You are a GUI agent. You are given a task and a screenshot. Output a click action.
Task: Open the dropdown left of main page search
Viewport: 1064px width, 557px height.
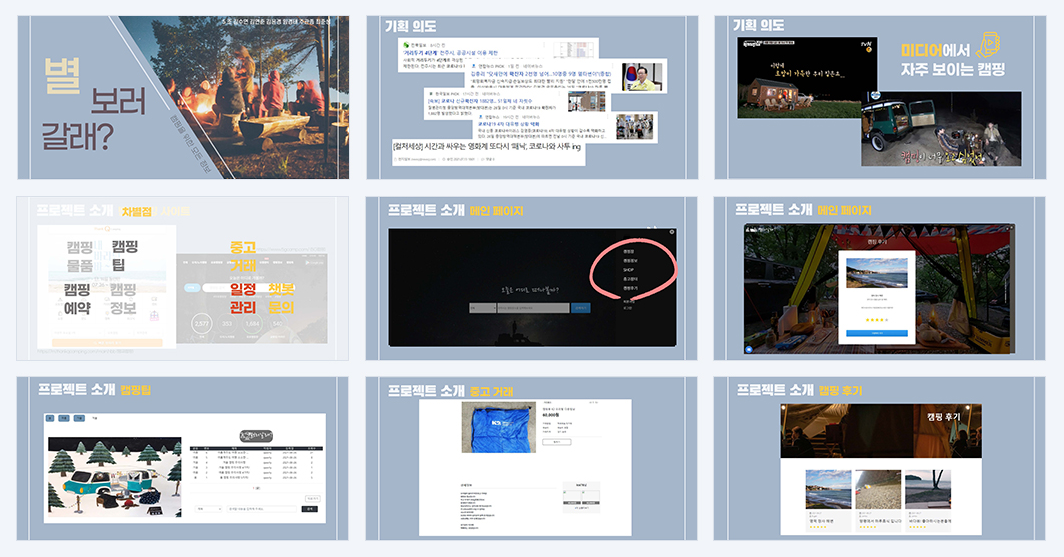tap(482, 308)
